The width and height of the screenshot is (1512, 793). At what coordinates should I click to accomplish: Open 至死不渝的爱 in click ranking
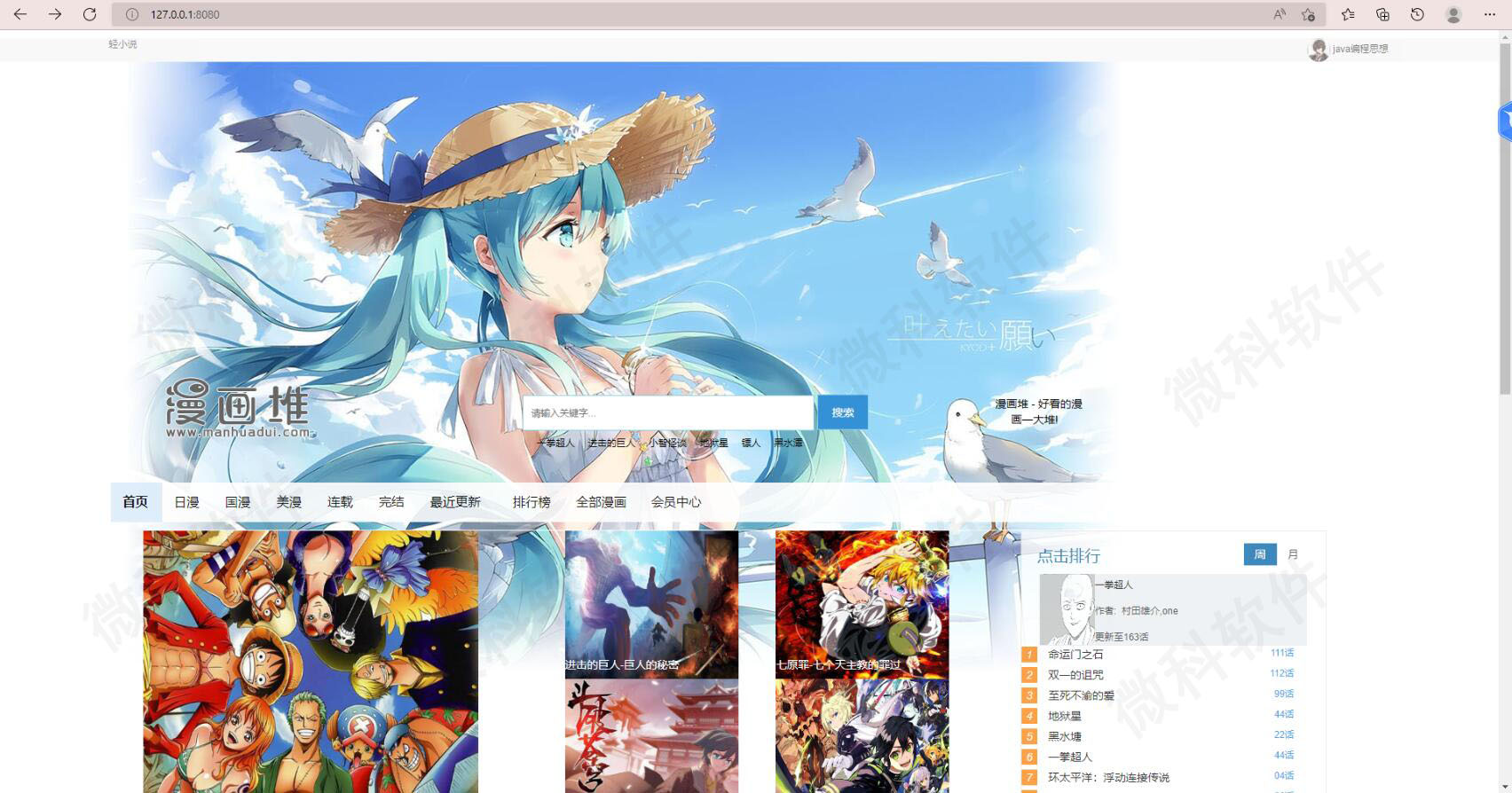(x=1081, y=695)
